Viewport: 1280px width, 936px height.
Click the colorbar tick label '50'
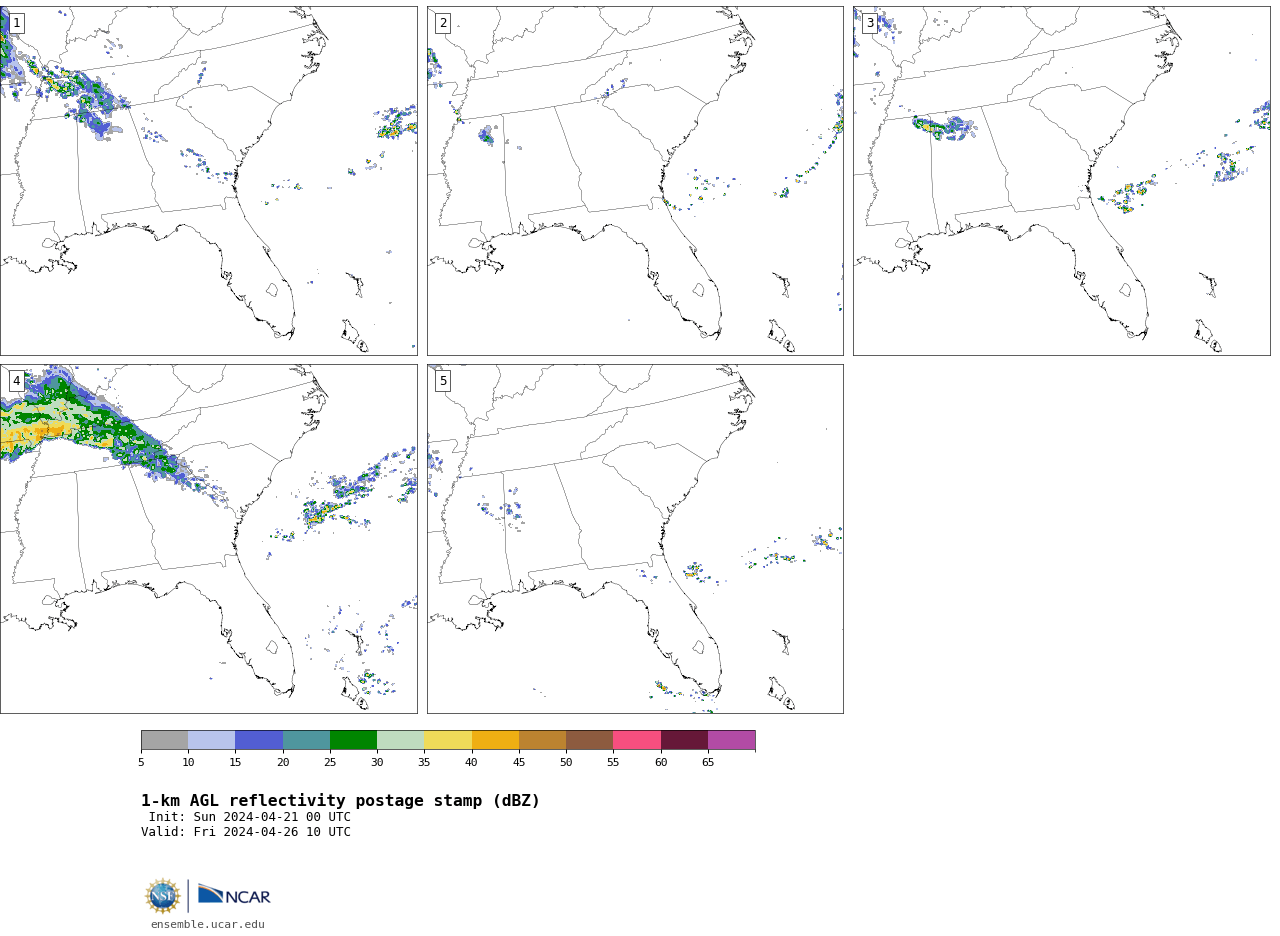pyautogui.click(x=566, y=763)
